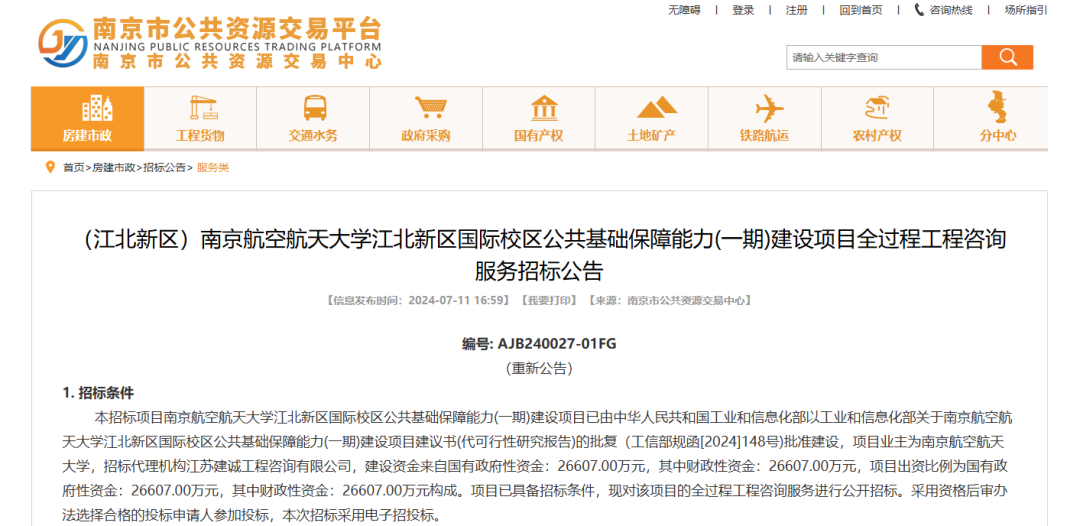Image resolution: width=1080 pixels, height=526 pixels.
Task: Click the 无障碍 link
Action: click(x=683, y=10)
